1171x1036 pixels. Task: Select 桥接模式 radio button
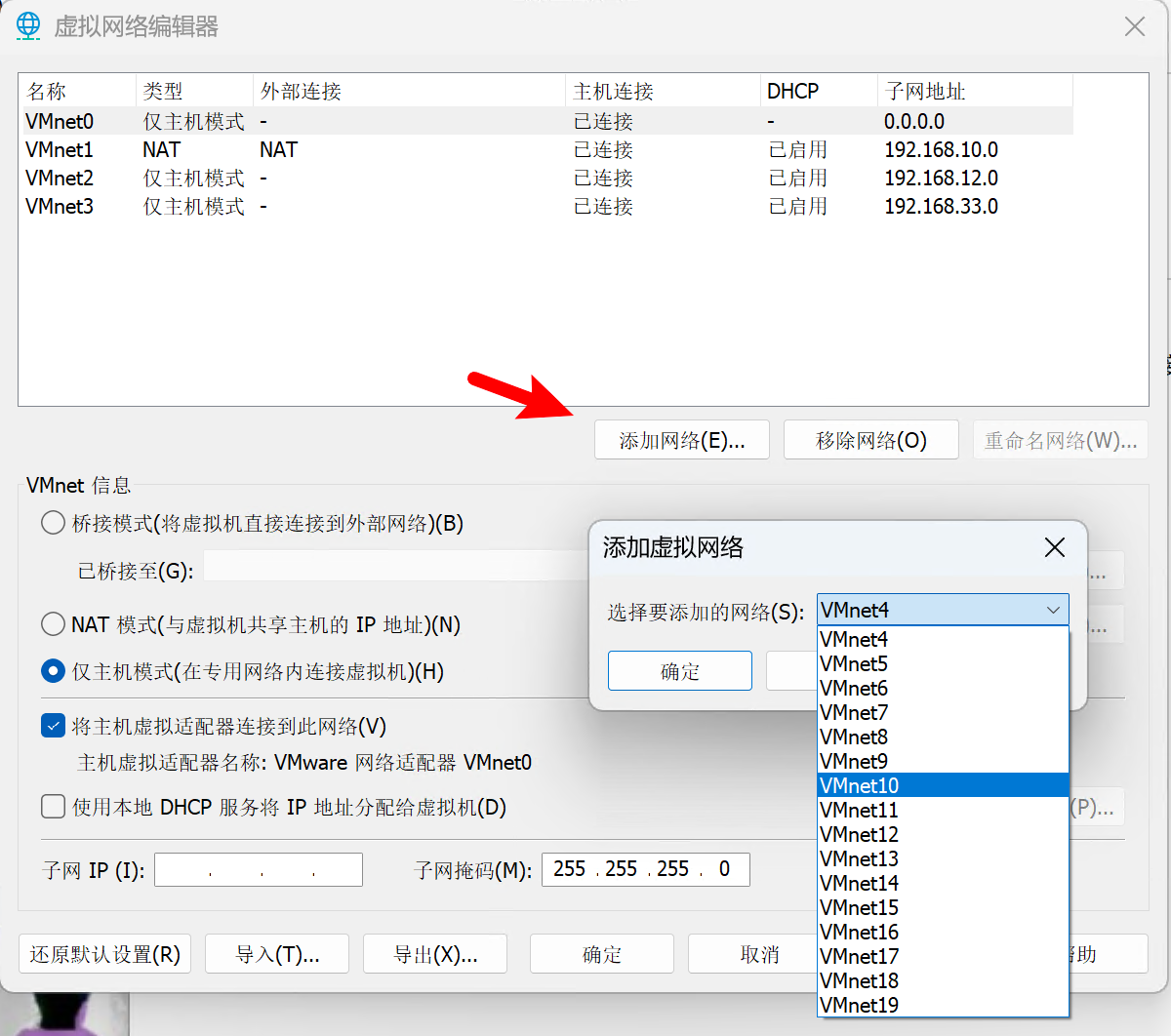pos(54,523)
